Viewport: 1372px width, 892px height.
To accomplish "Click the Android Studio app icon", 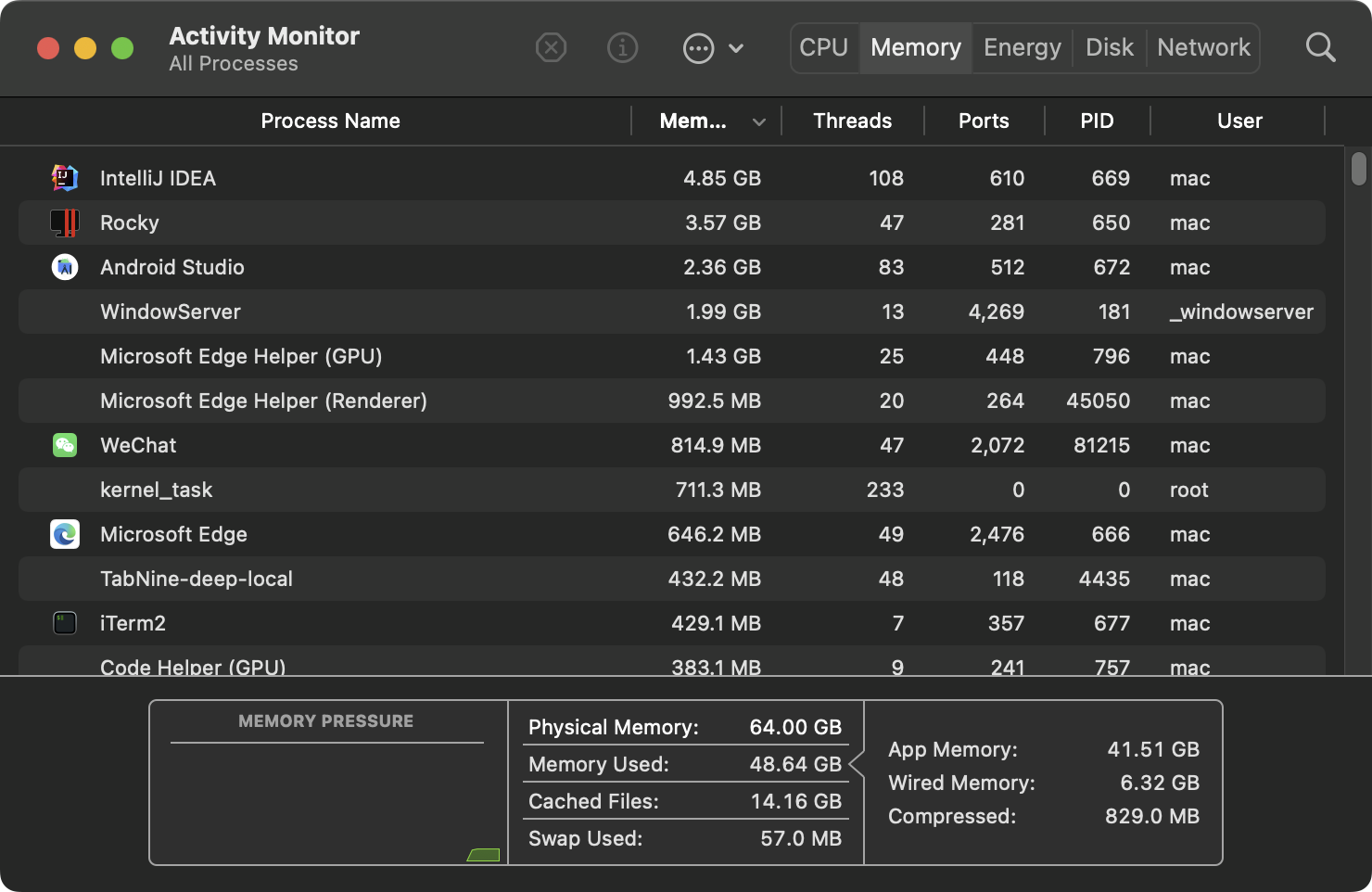I will 65,267.
